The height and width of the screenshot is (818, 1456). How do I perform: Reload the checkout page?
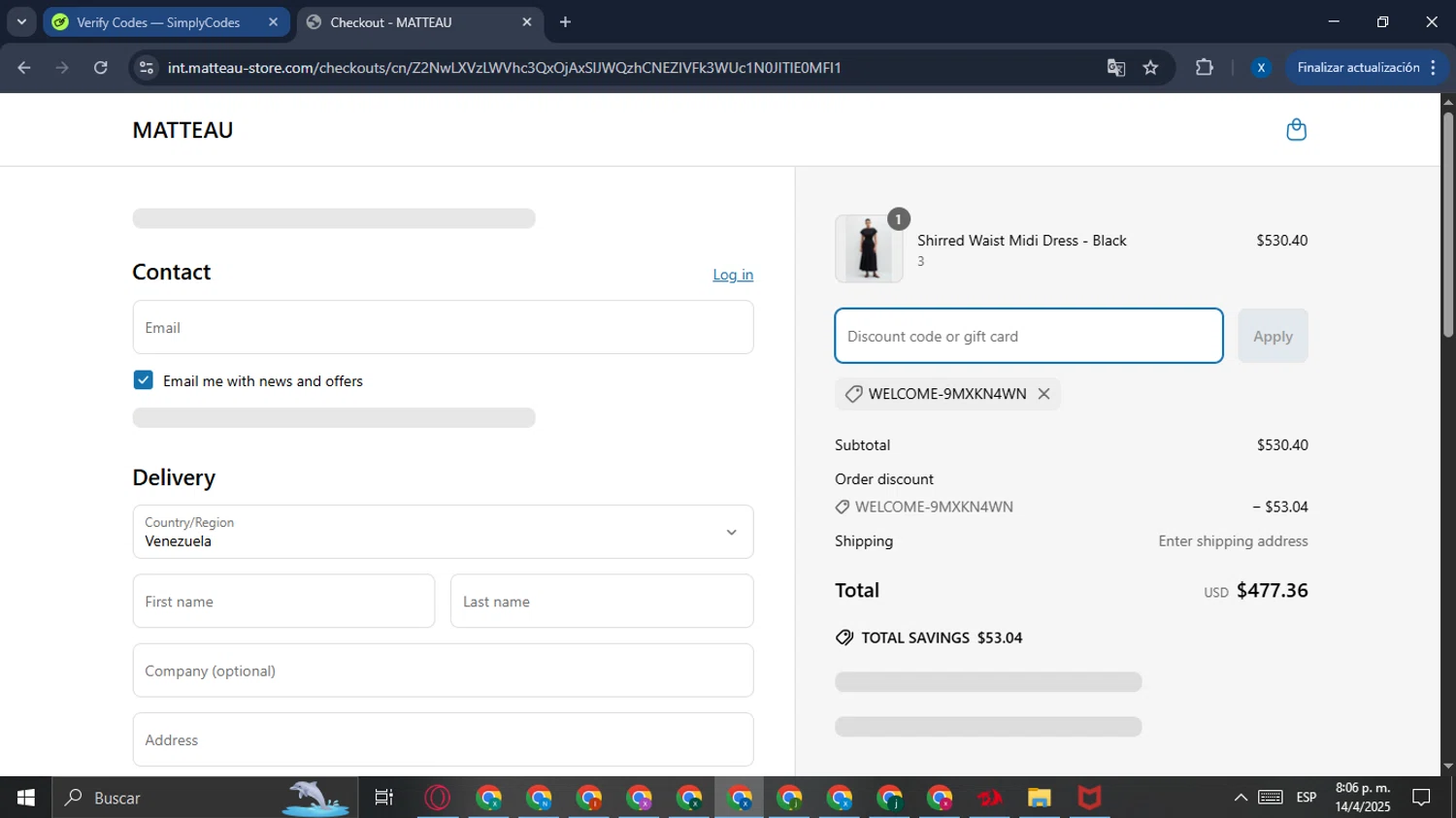point(101,68)
